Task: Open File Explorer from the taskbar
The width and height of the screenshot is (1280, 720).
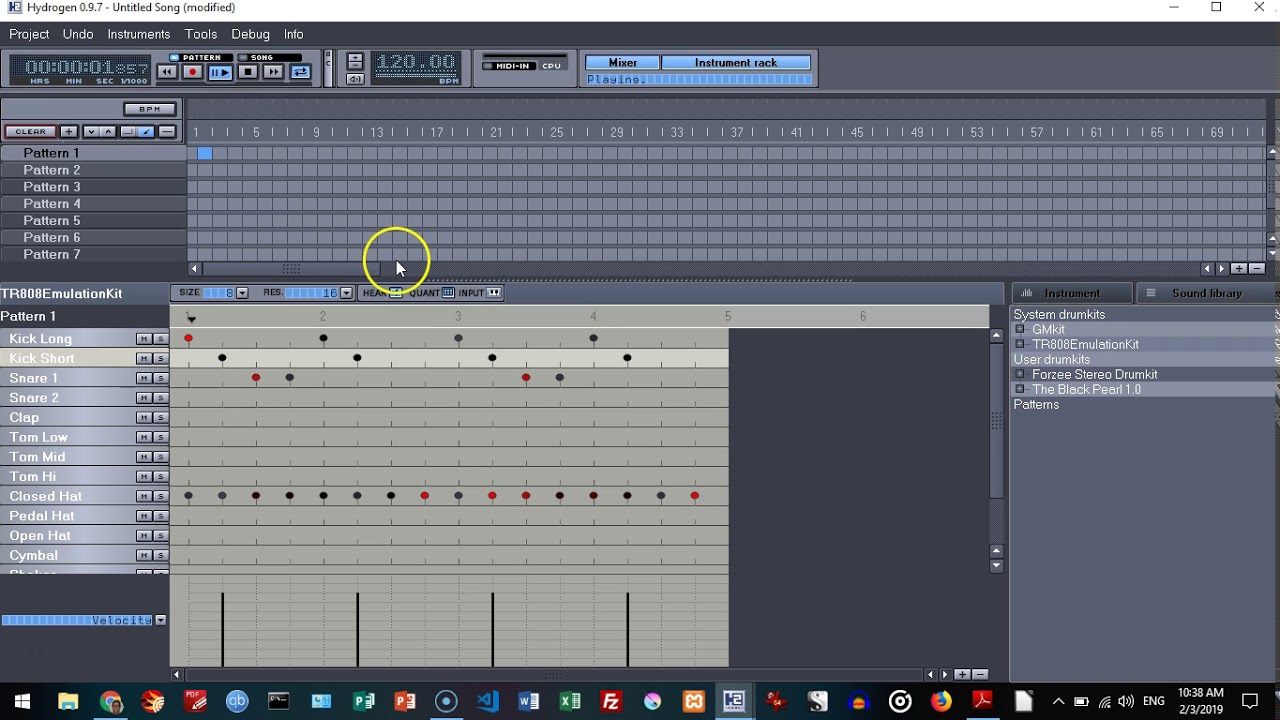Action: (x=68, y=701)
